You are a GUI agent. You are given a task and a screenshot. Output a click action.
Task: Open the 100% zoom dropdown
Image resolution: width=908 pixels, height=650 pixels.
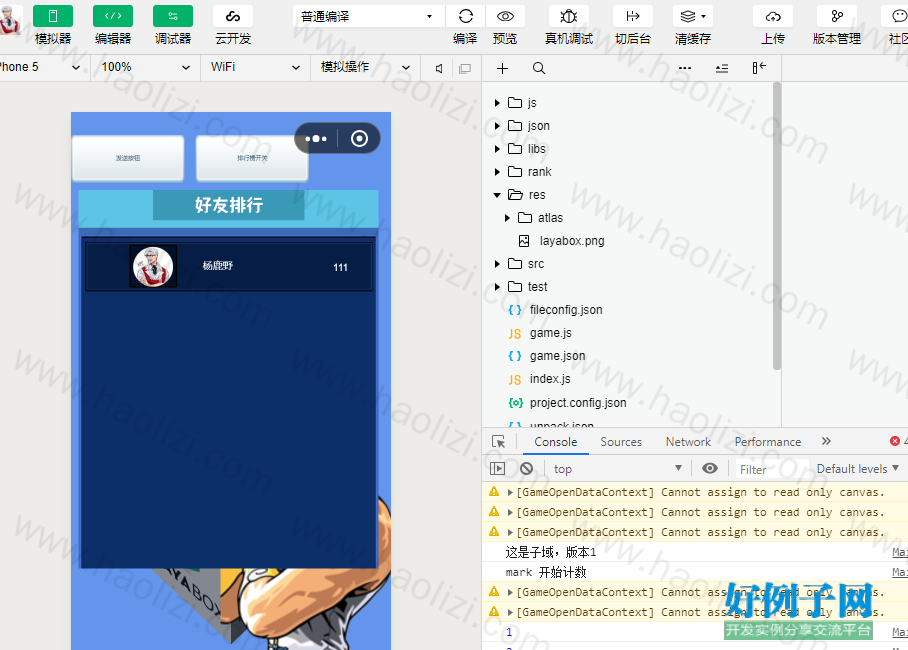[x=145, y=67]
